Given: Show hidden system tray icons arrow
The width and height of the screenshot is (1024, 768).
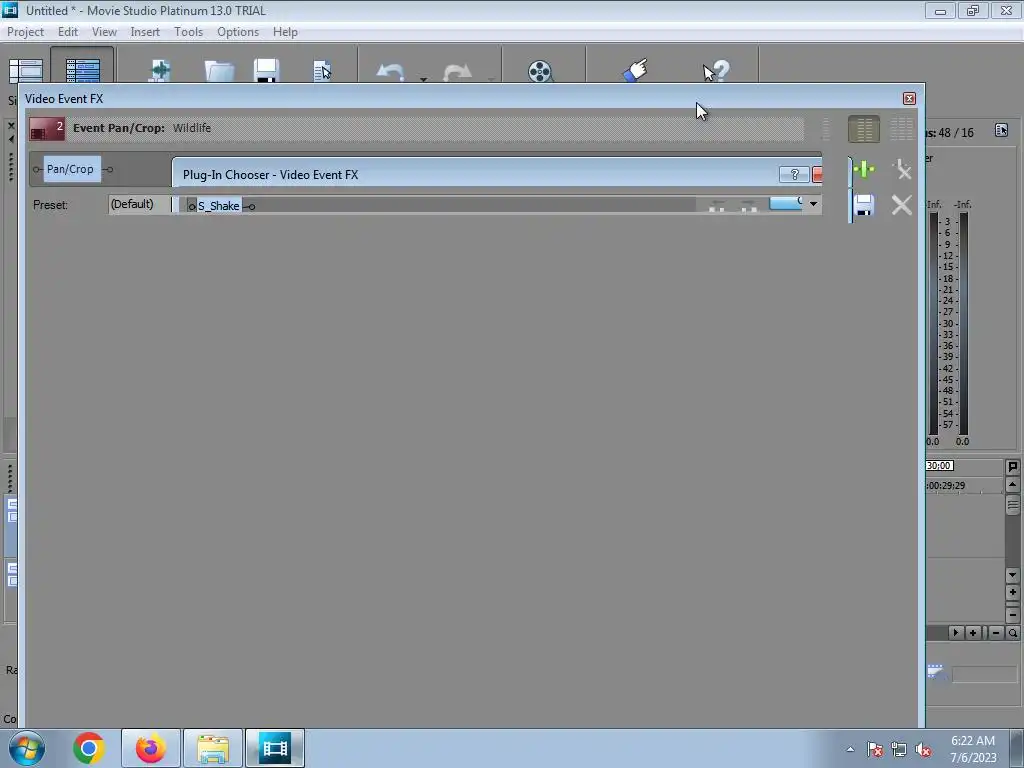Looking at the screenshot, I should [850, 749].
